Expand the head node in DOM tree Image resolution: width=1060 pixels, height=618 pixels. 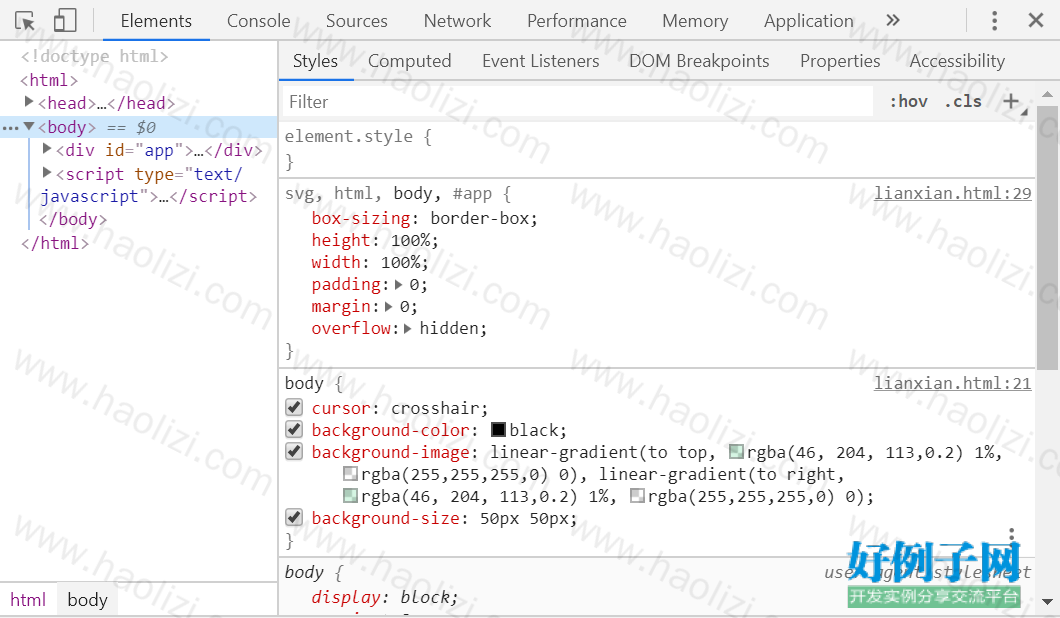coord(29,101)
